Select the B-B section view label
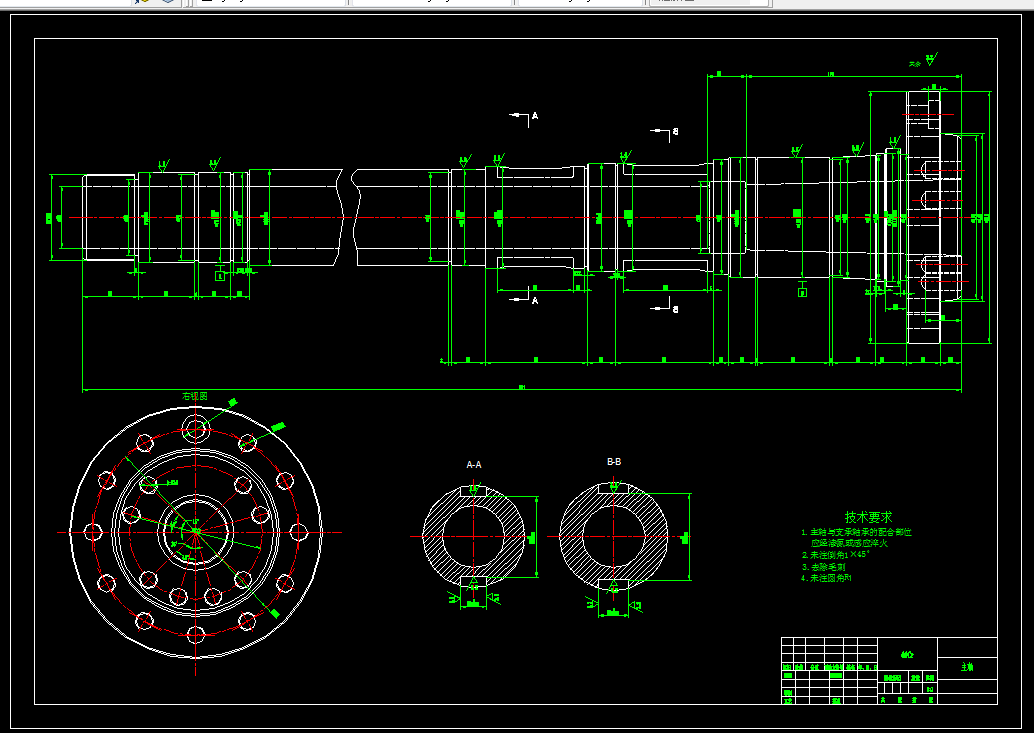The height and width of the screenshot is (733, 1034). [x=614, y=462]
